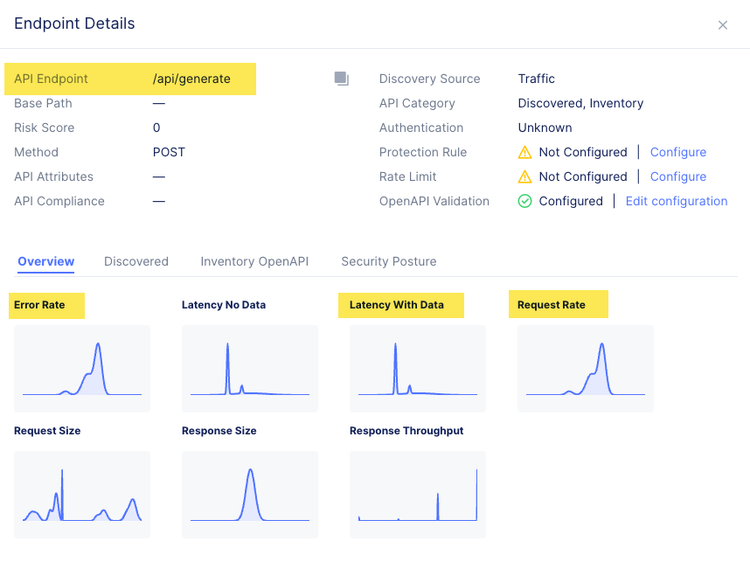Close the Endpoint Details panel
The width and height of the screenshot is (750, 568).
723,25
